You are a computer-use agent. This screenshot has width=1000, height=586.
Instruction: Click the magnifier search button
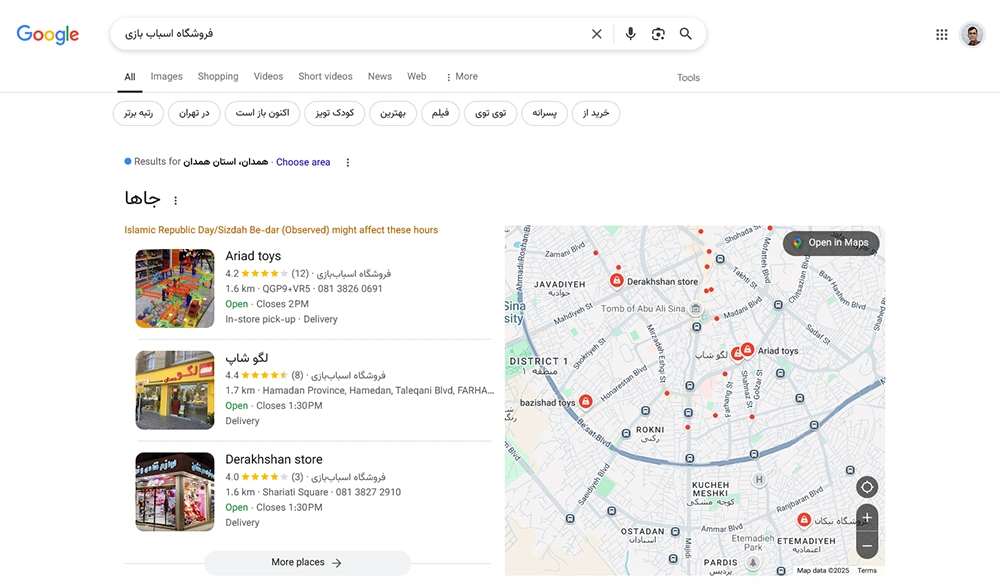(x=686, y=34)
